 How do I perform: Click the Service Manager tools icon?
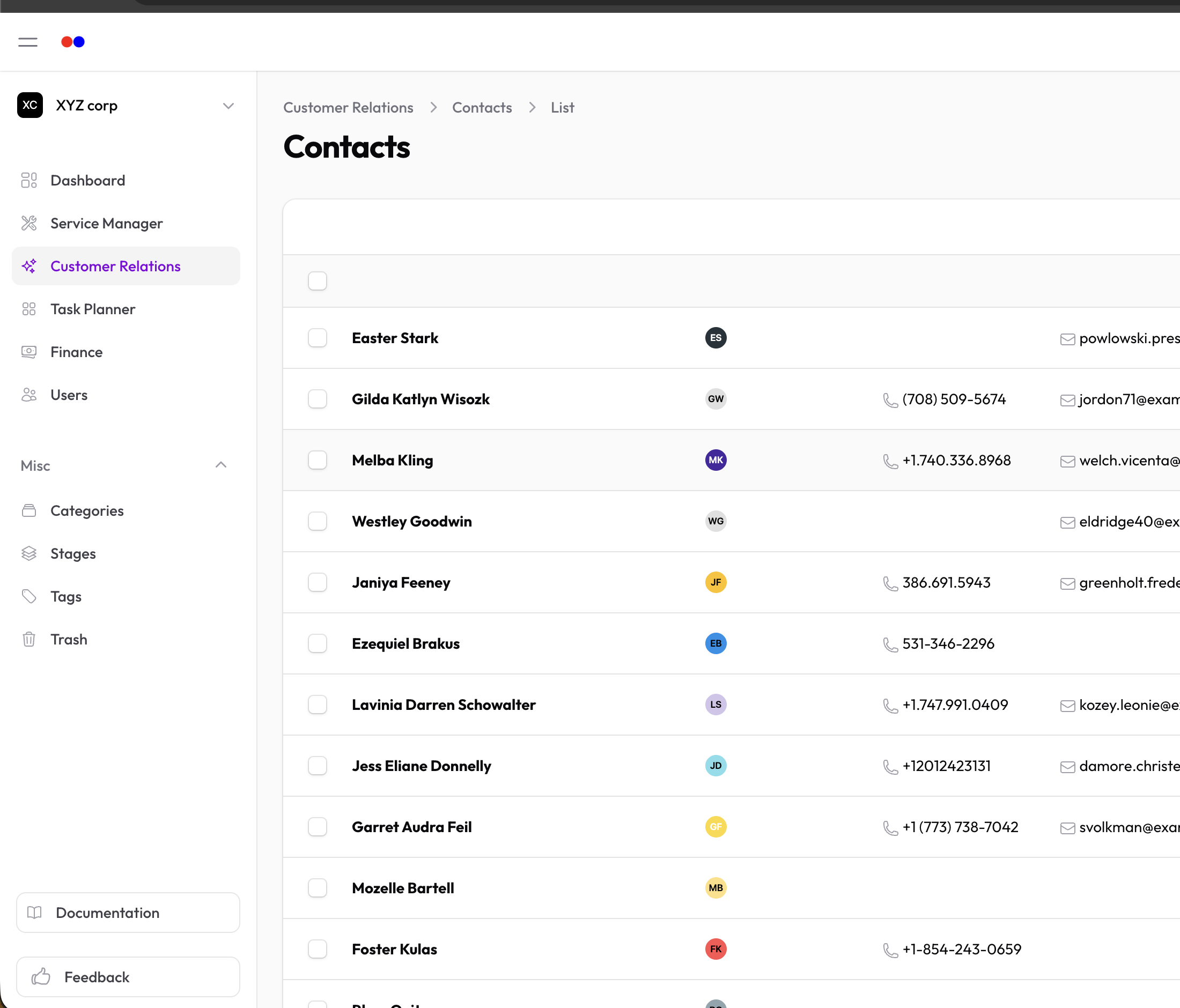click(29, 223)
